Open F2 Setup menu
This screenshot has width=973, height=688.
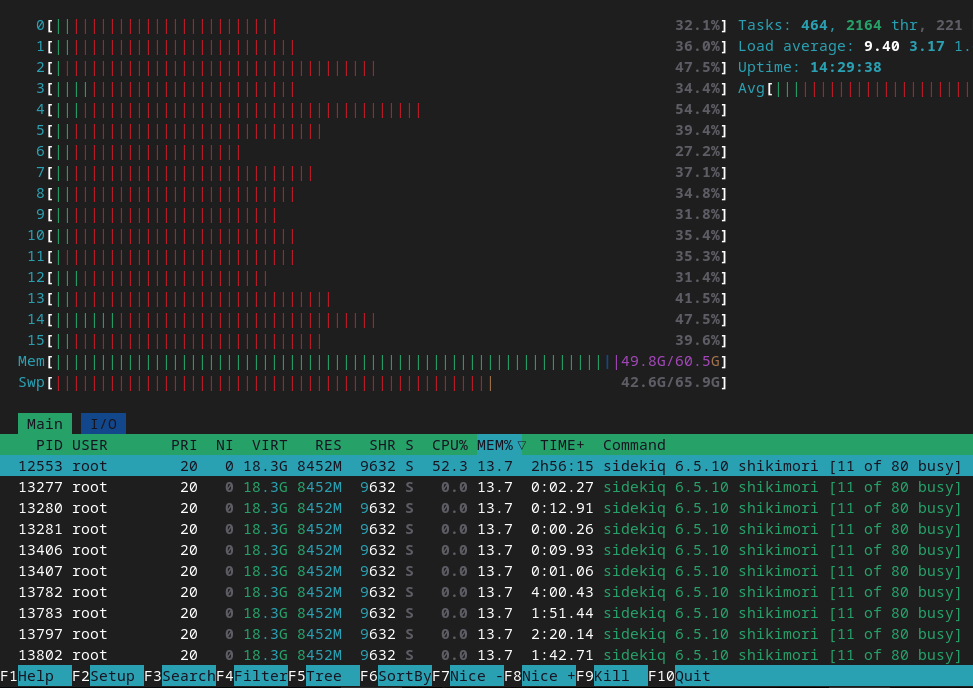[x=112, y=676]
